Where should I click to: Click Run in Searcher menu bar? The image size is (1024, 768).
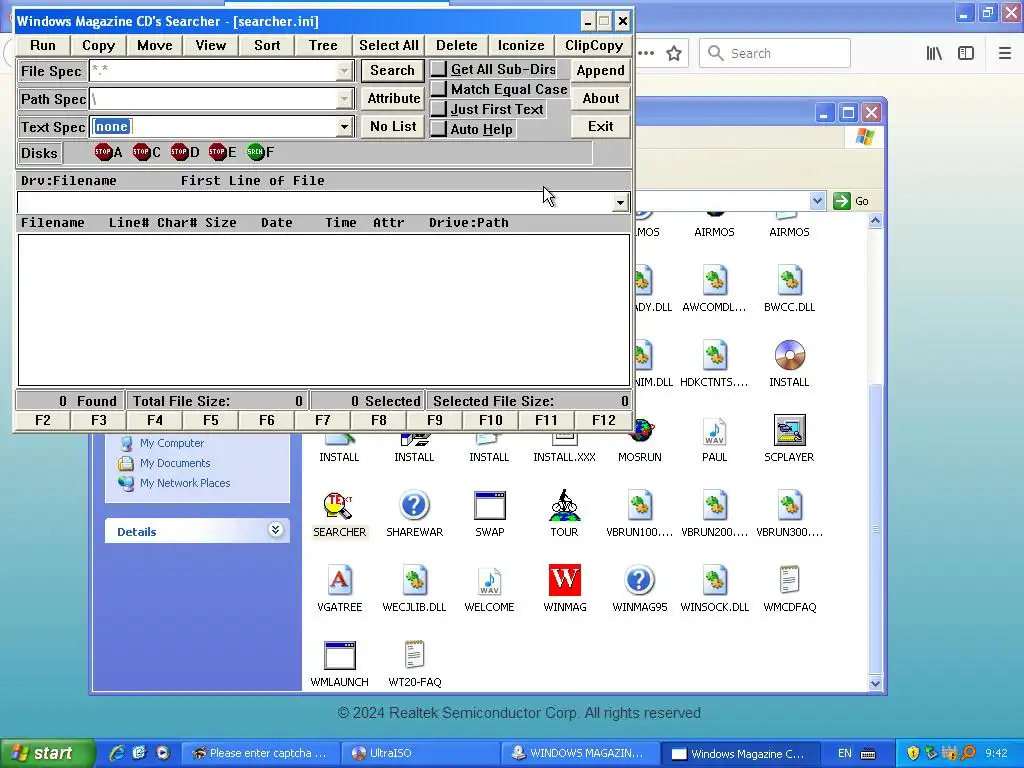42,45
